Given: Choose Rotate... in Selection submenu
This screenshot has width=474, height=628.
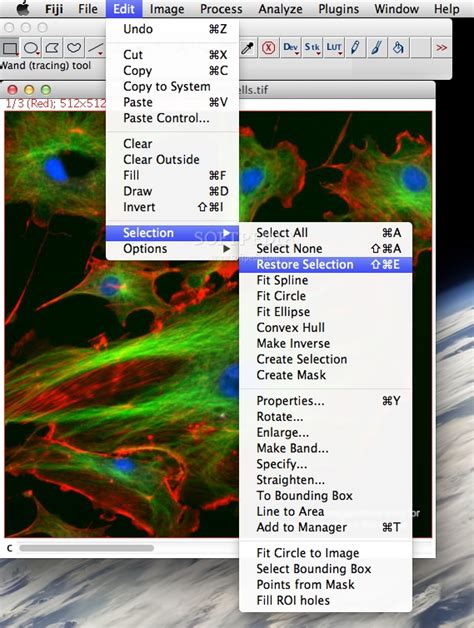Looking at the screenshot, I should coord(326,417).
